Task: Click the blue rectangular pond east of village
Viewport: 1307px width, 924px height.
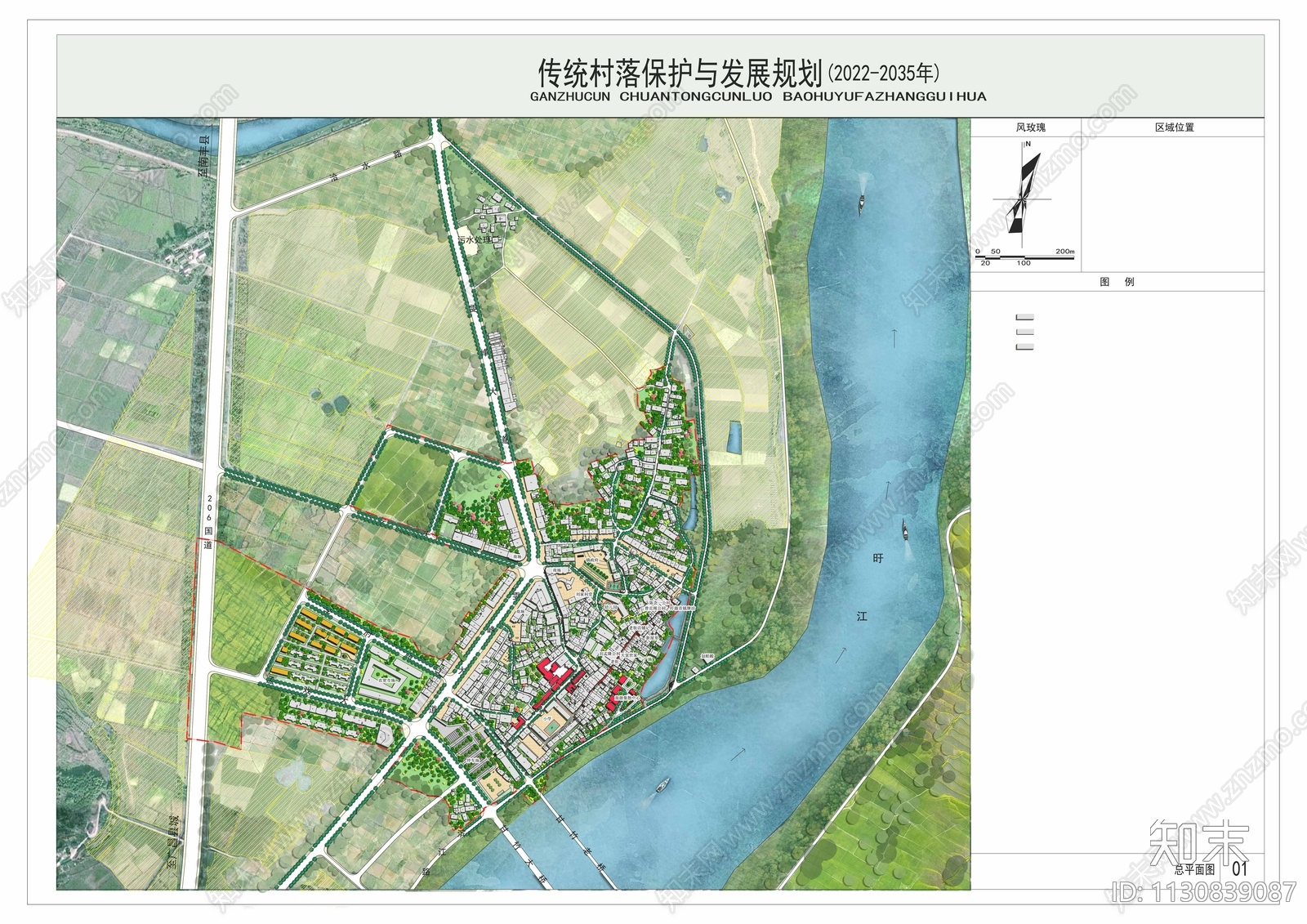Action: pos(734,438)
